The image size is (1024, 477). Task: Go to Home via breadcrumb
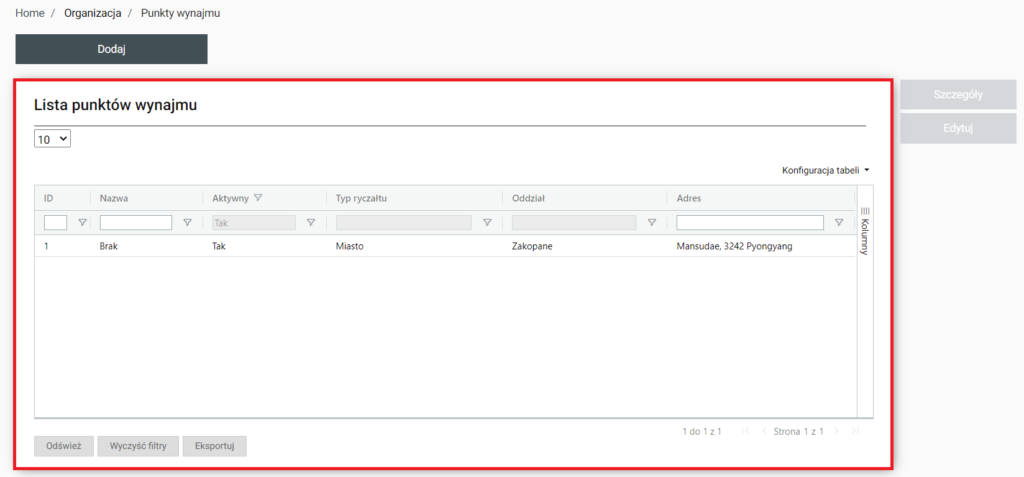(x=30, y=13)
